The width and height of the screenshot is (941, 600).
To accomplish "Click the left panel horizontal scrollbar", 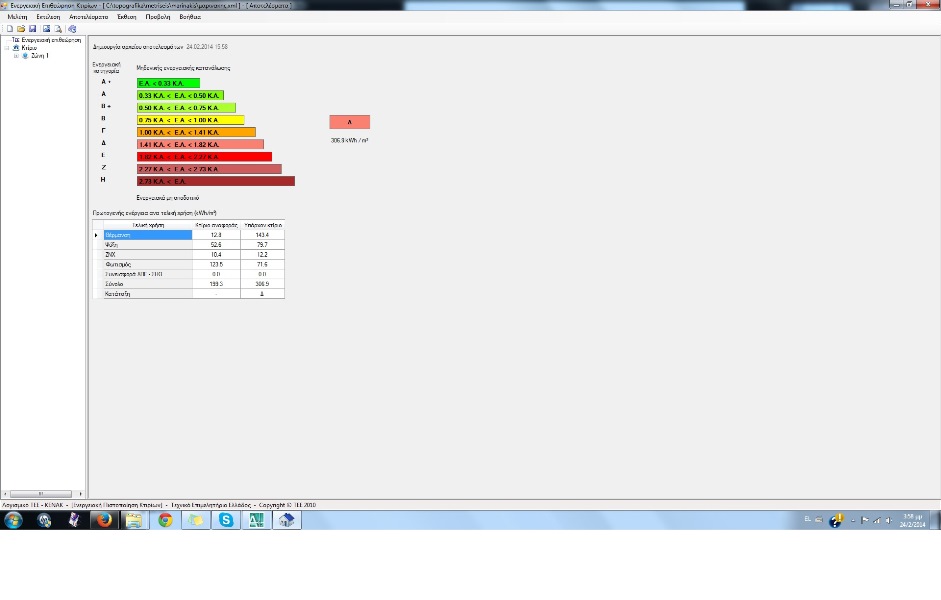I will point(42,494).
